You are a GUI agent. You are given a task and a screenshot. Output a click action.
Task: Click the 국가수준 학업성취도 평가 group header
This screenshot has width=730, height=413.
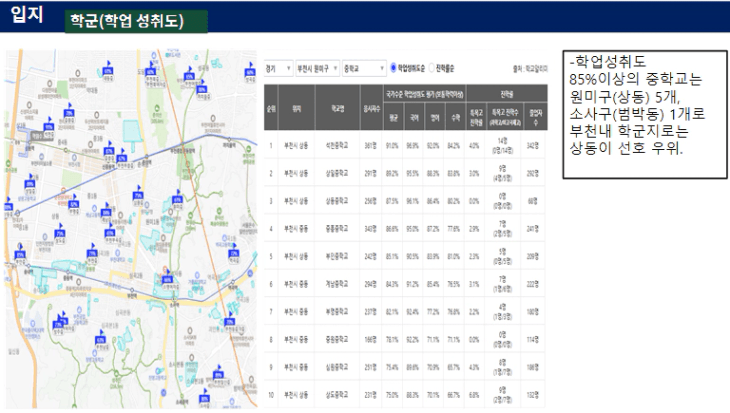click(x=424, y=95)
